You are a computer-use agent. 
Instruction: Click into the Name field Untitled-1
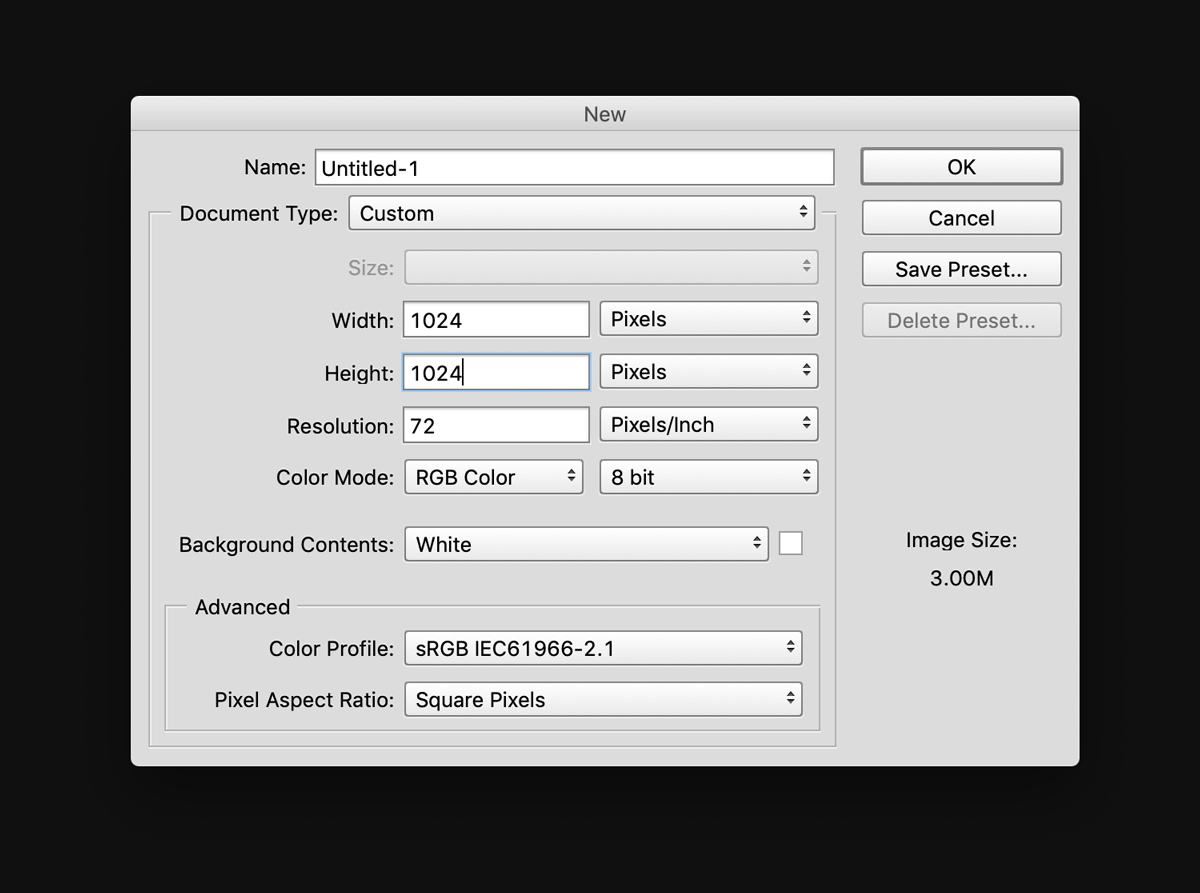pos(574,168)
